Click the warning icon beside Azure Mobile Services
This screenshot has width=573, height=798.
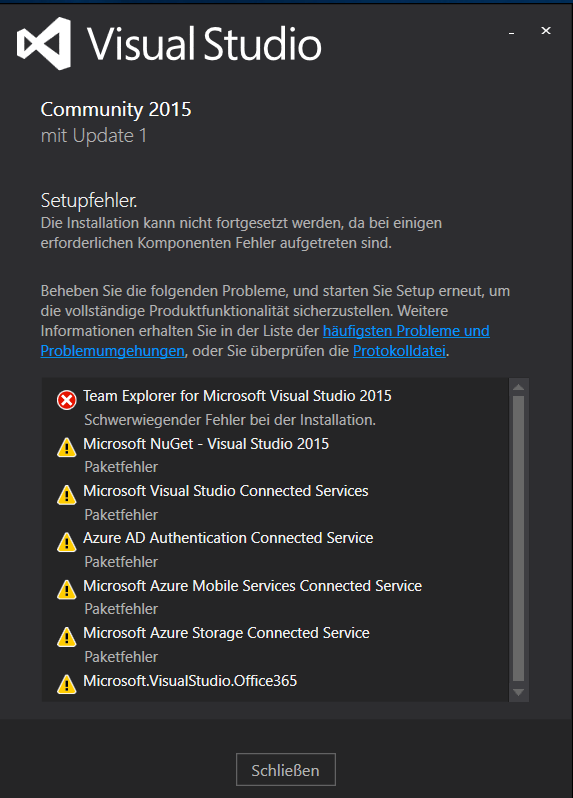[x=67, y=590]
